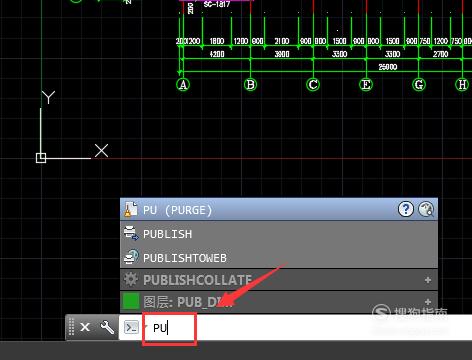This screenshot has width=472, height=360.
Task: Close the command line panel
Action: (85, 327)
